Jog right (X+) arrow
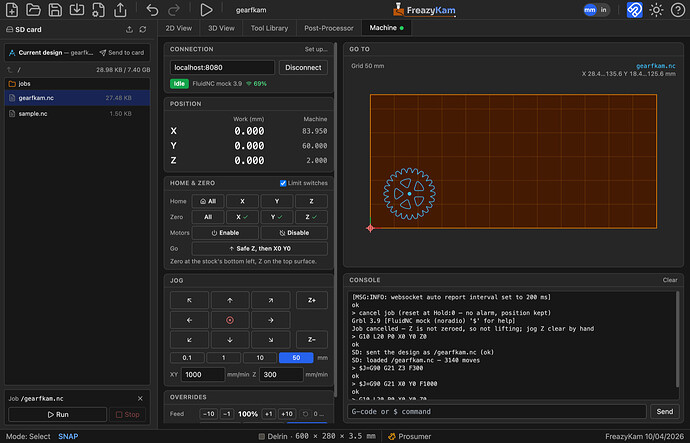This screenshot has height=443, width=690. [x=271, y=320]
